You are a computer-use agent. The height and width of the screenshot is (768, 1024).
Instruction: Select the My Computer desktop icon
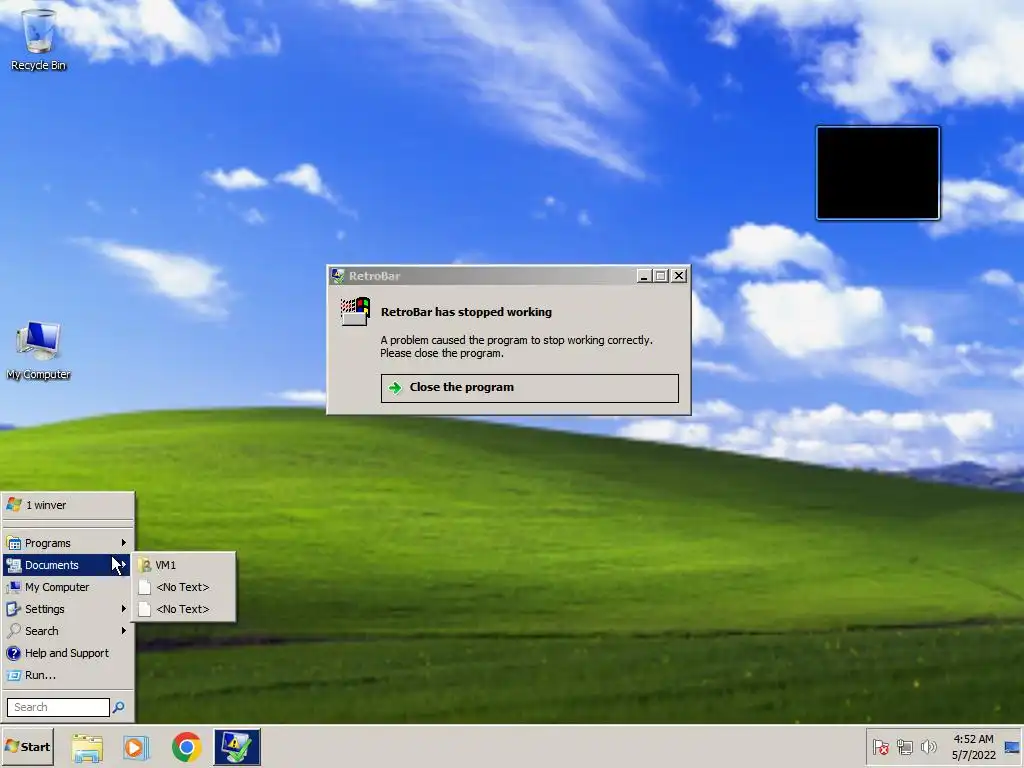(x=39, y=351)
